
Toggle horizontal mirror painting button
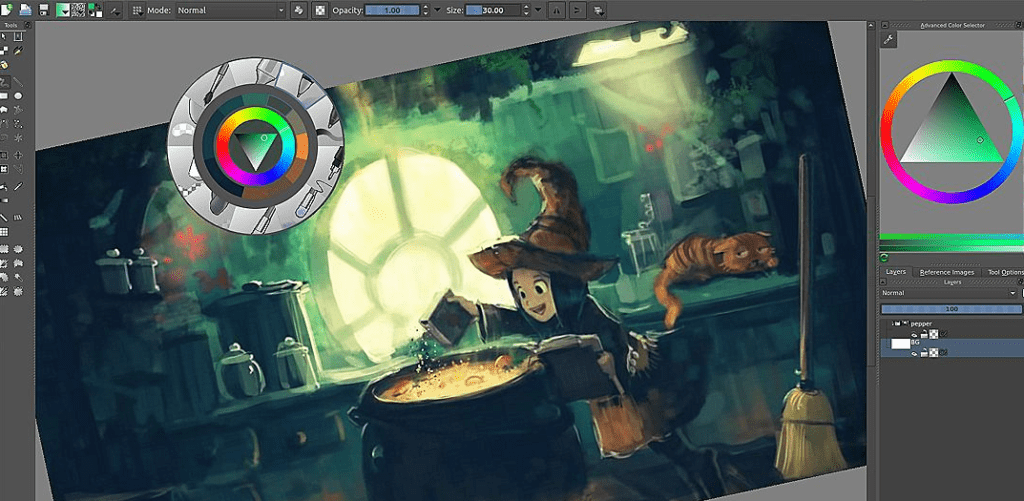tap(556, 10)
